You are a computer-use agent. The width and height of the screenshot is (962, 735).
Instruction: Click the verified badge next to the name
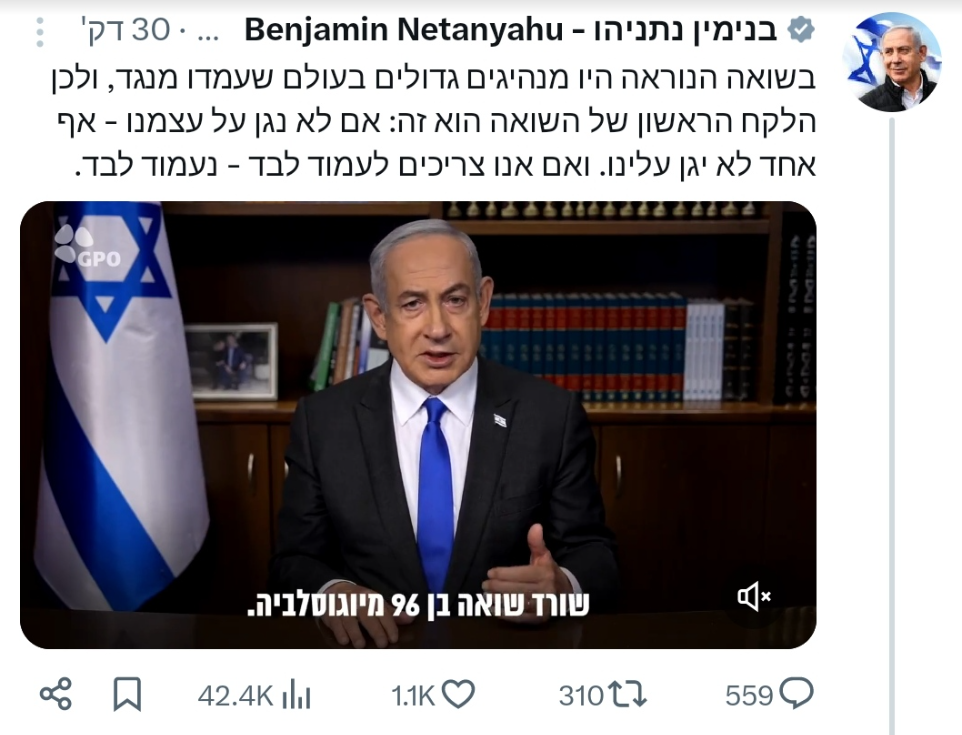point(801,29)
